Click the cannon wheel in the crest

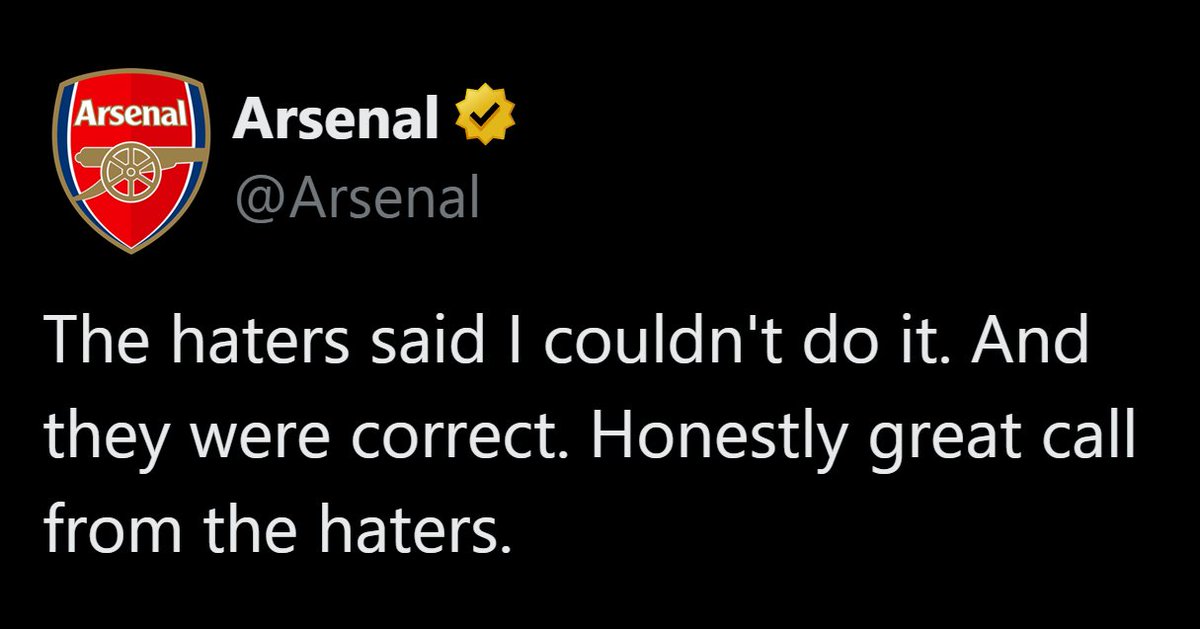pyautogui.click(x=126, y=174)
